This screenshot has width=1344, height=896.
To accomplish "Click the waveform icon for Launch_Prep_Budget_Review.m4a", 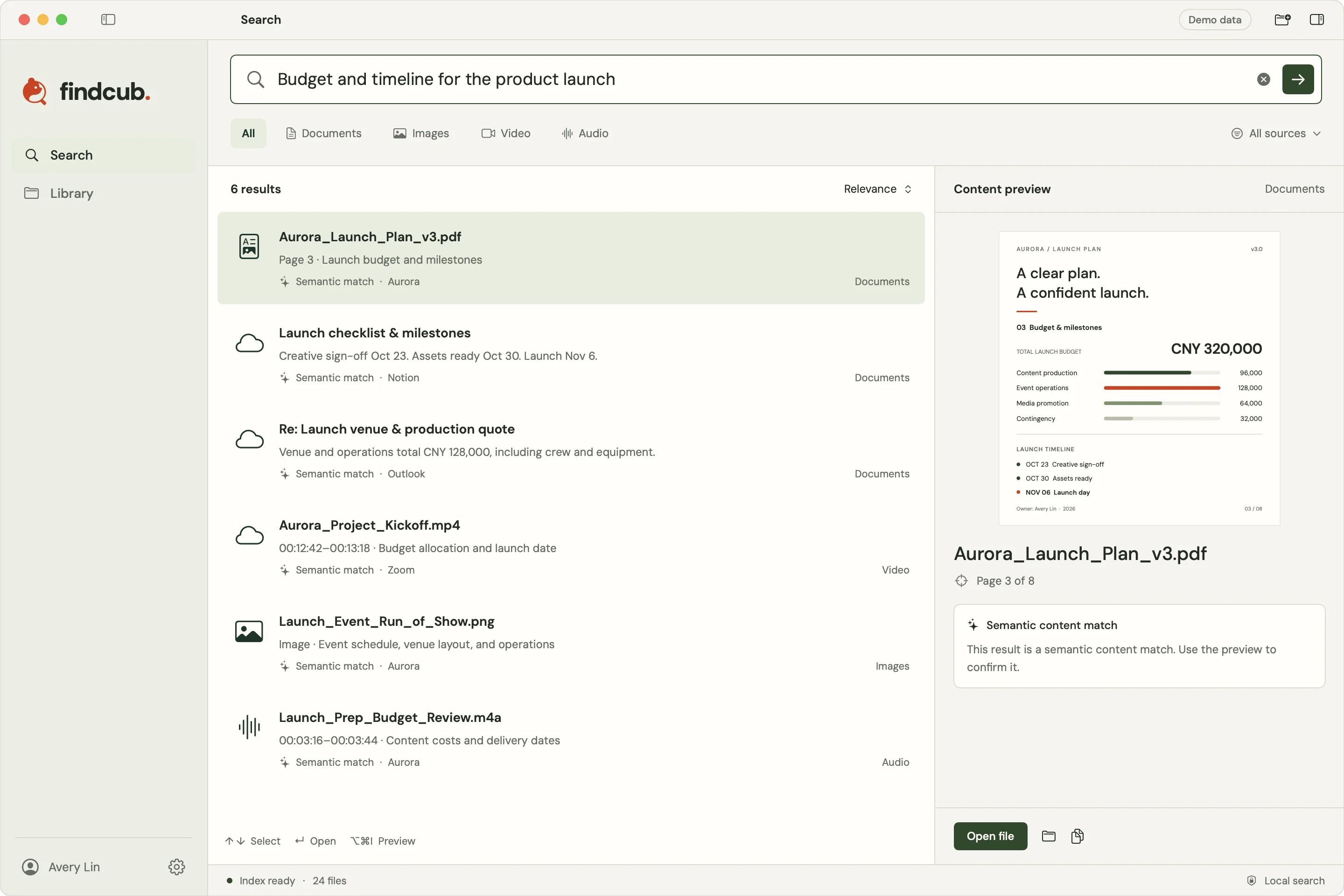I will (249, 728).
